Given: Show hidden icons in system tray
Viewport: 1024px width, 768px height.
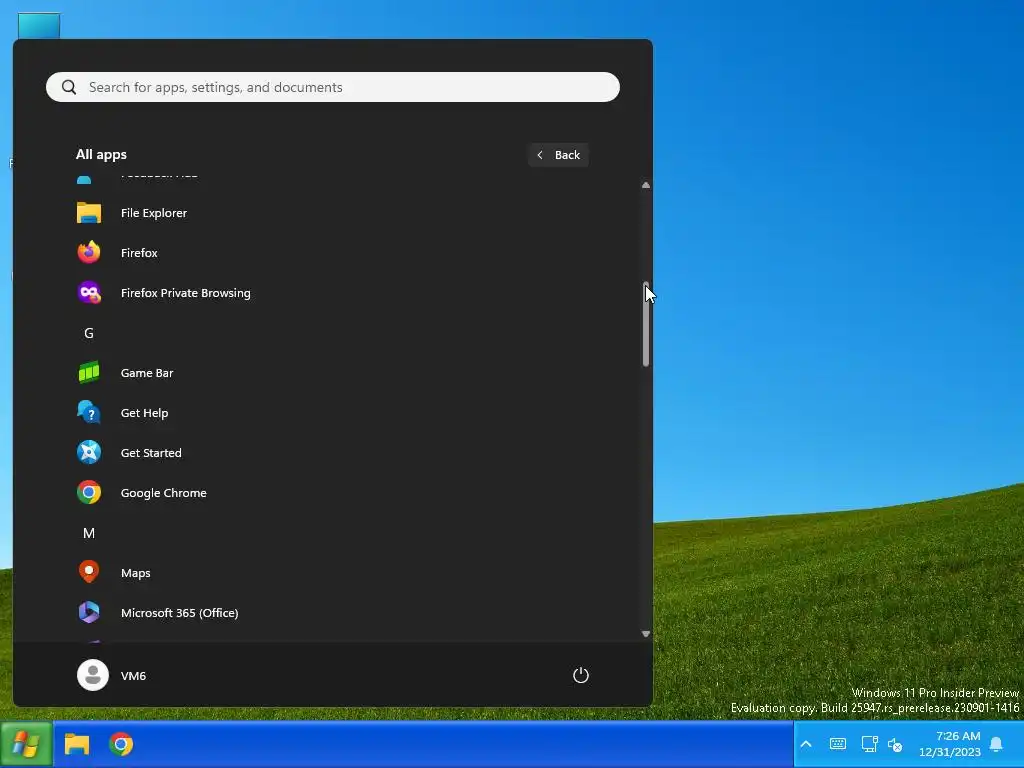Looking at the screenshot, I should pyautogui.click(x=806, y=744).
